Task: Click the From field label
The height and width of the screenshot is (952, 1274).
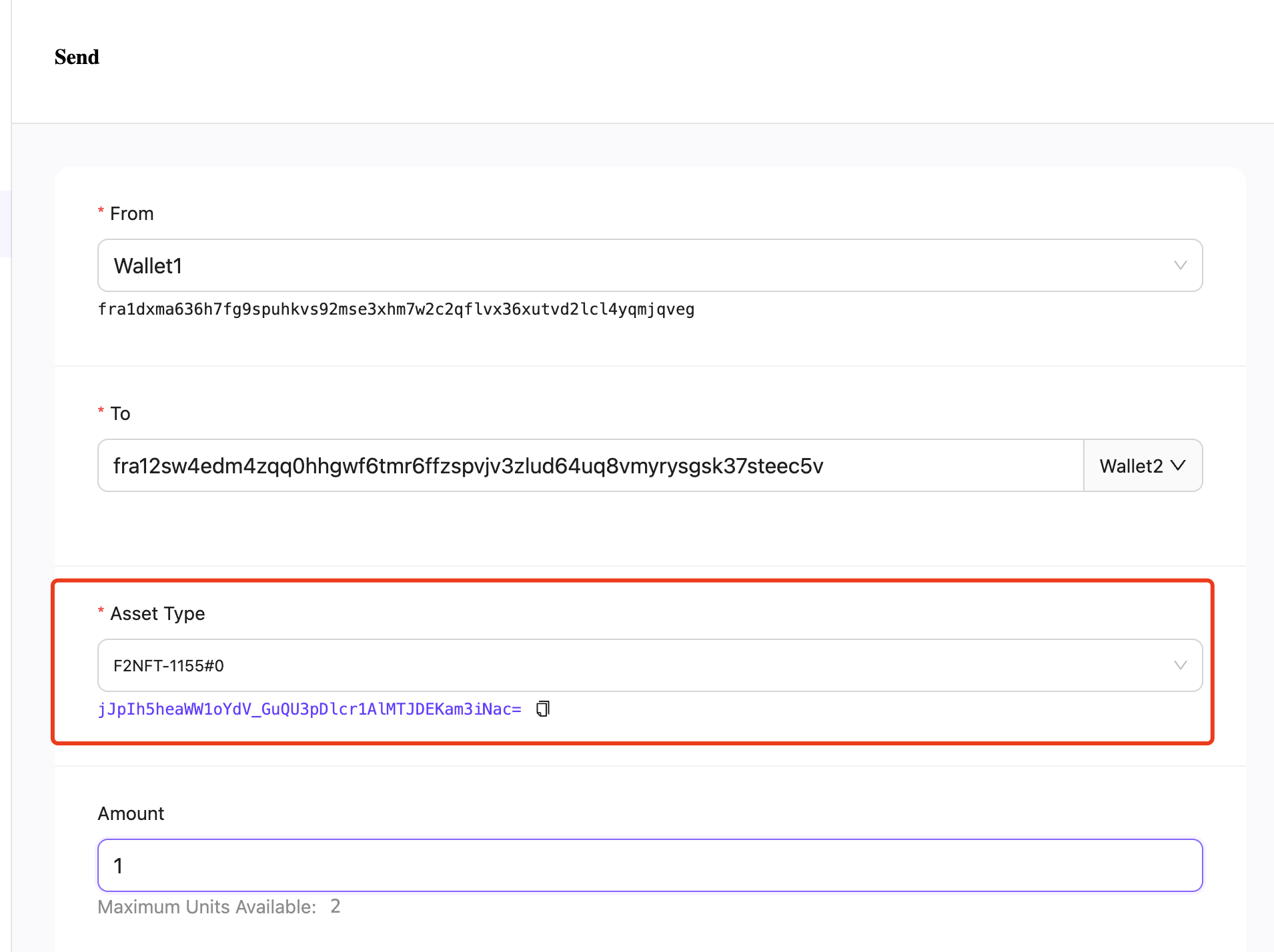Action: click(131, 213)
